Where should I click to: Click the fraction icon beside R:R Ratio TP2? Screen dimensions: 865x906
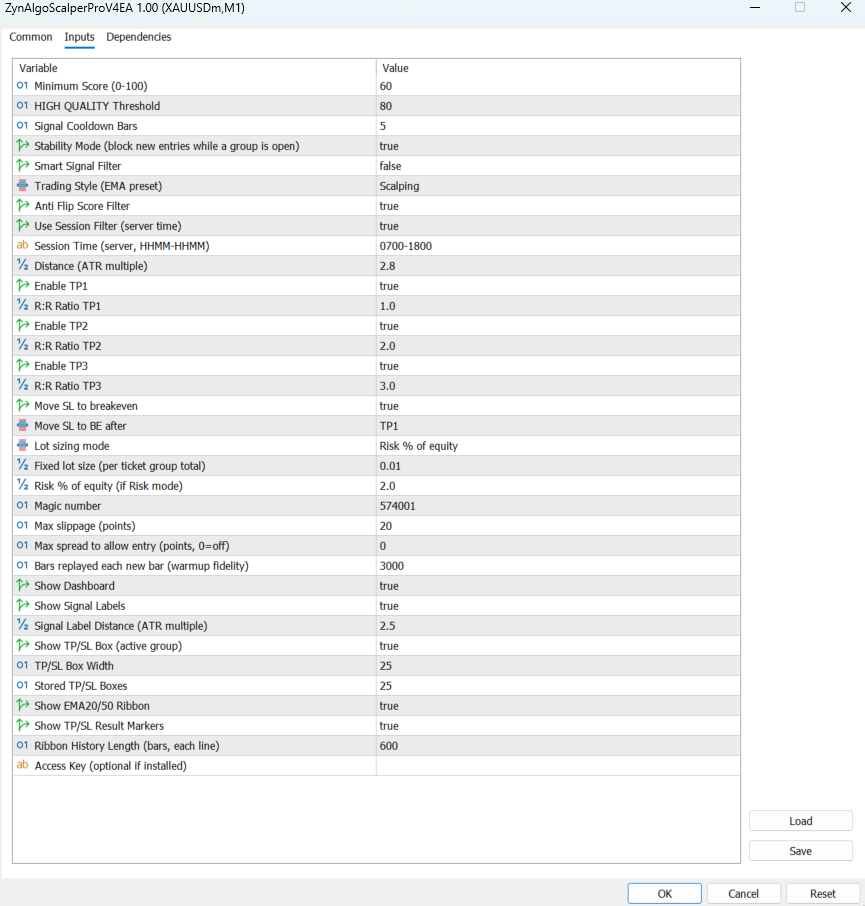click(23, 346)
